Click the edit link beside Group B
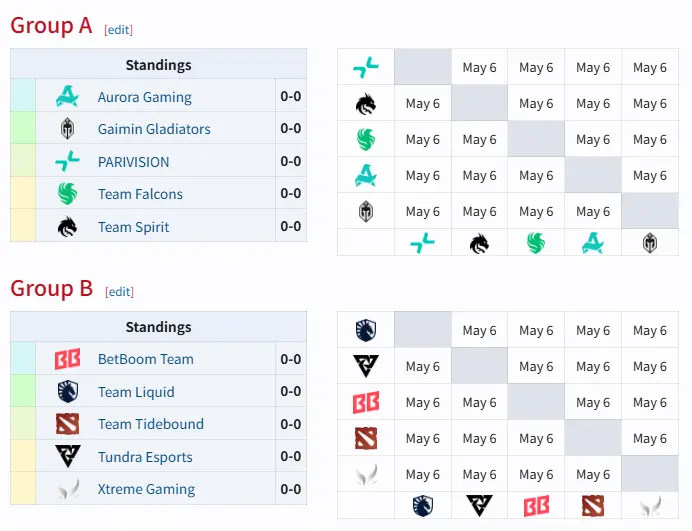Image resolution: width=692 pixels, height=531 pixels. [119, 292]
